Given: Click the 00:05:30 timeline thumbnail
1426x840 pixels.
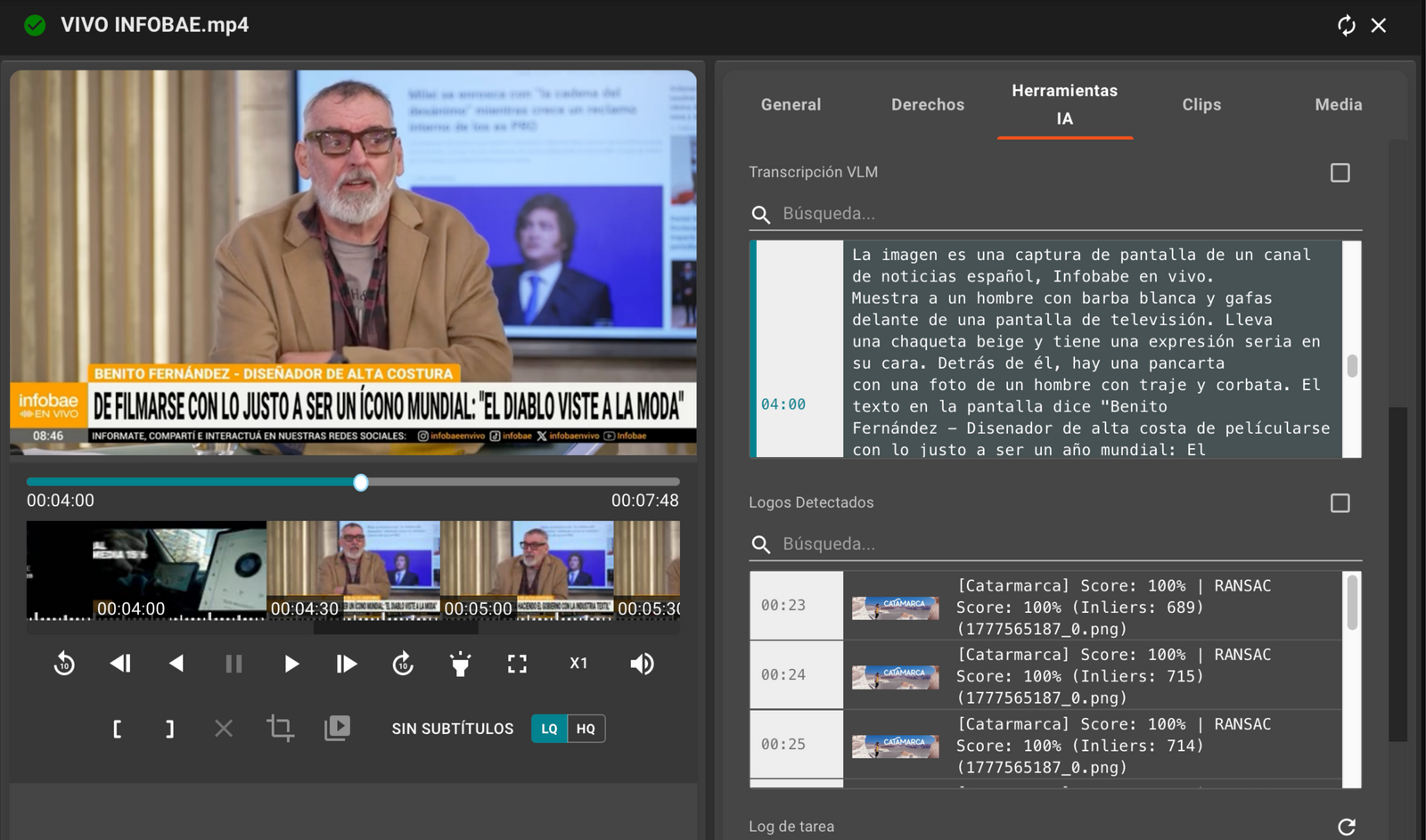Looking at the screenshot, I should (x=647, y=570).
